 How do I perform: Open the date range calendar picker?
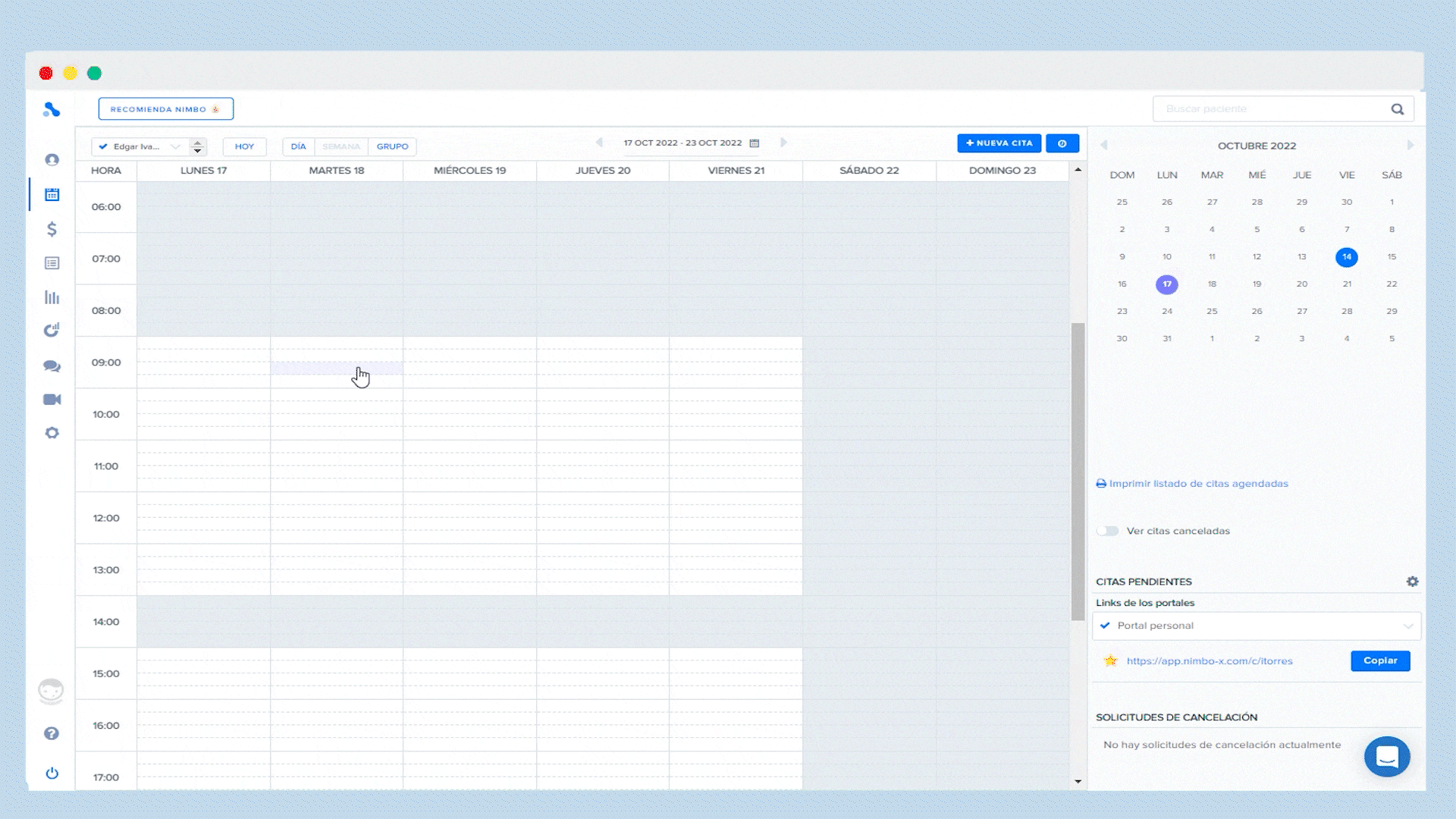[x=755, y=143]
